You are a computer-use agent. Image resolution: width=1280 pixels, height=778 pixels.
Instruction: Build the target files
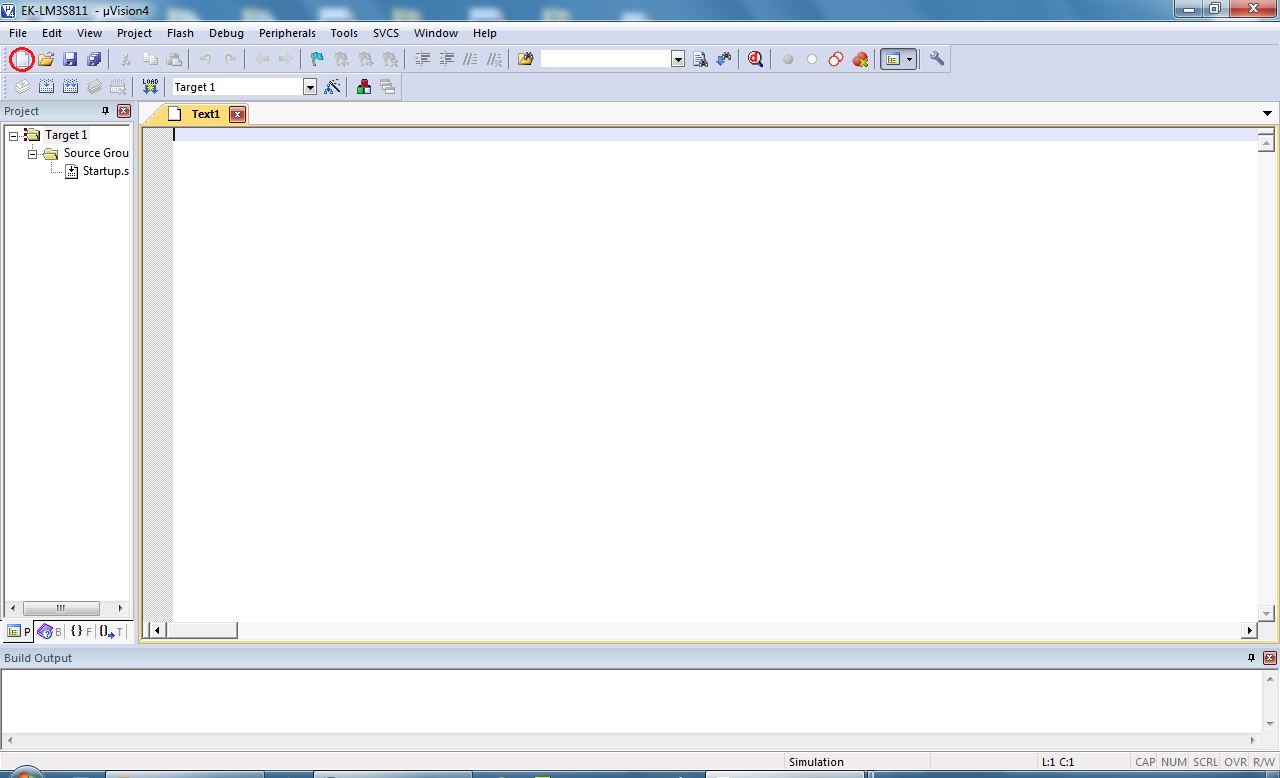coord(46,87)
